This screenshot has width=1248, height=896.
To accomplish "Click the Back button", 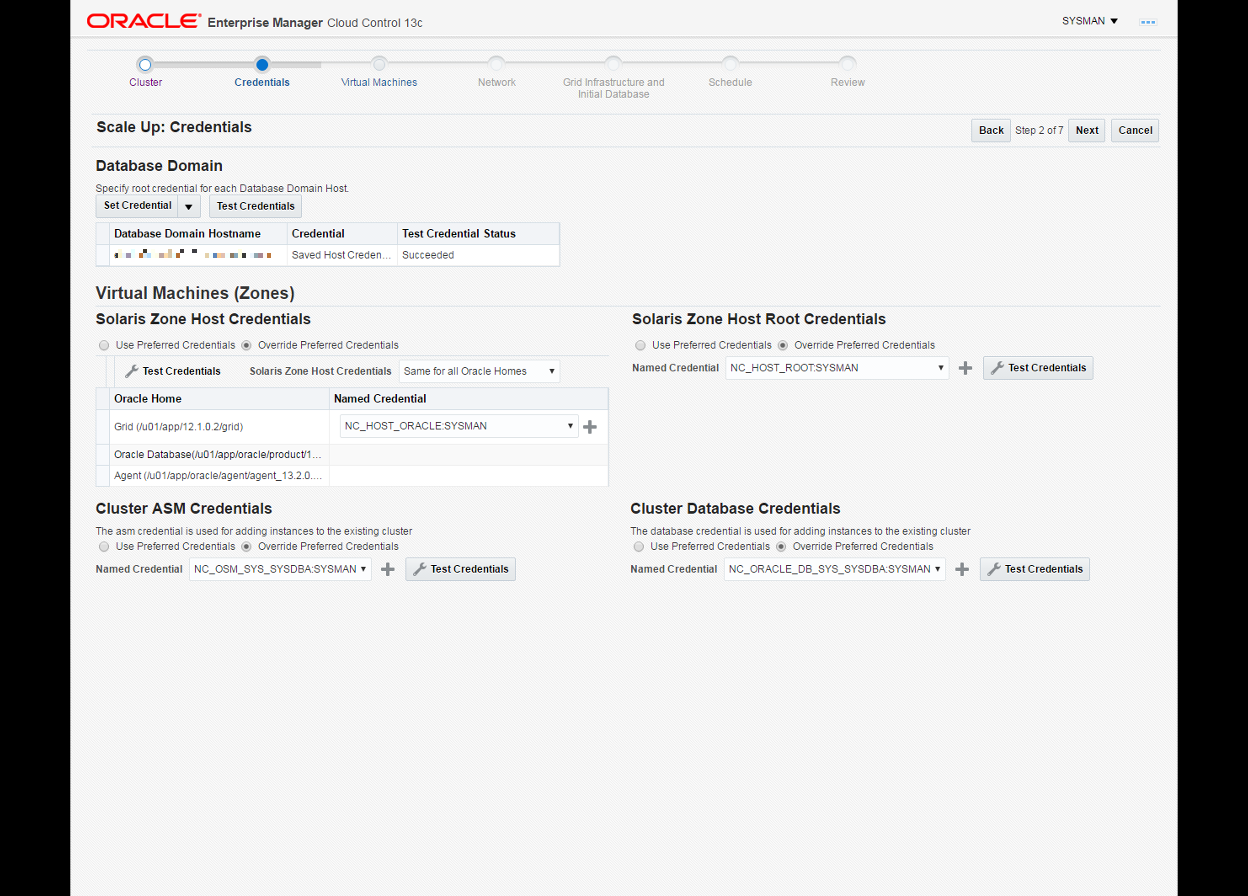I will point(991,130).
